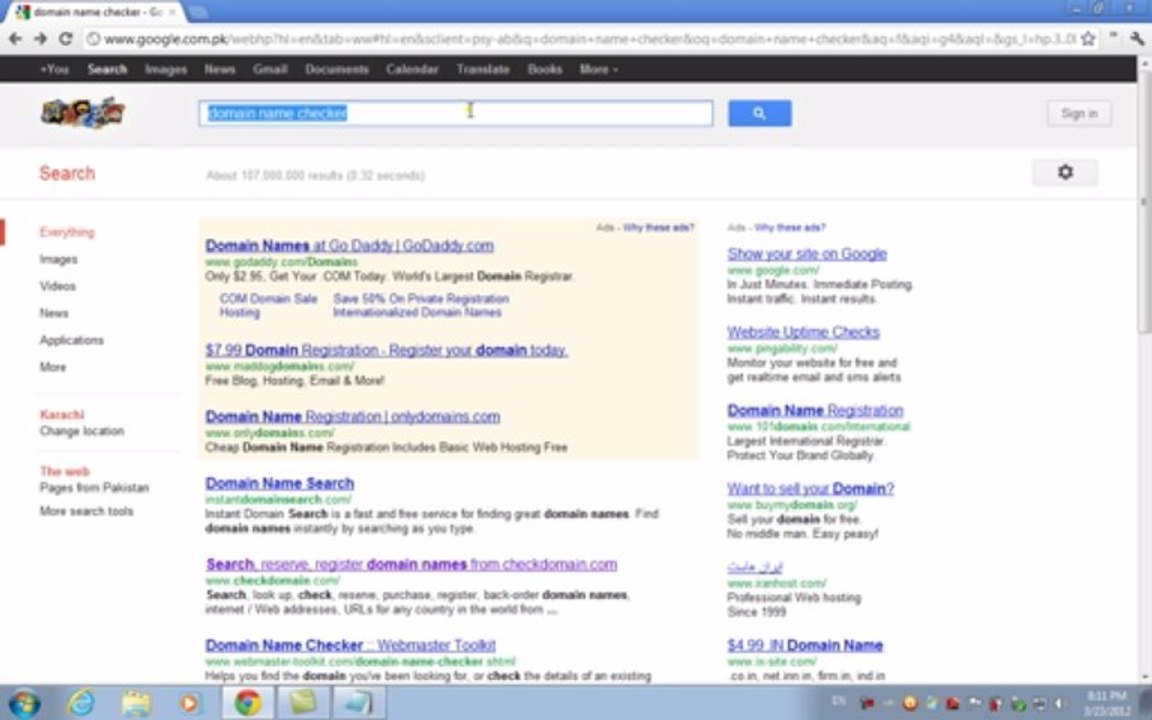Click the browser Back arrow

pyautogui.click(x=15, y=39)
